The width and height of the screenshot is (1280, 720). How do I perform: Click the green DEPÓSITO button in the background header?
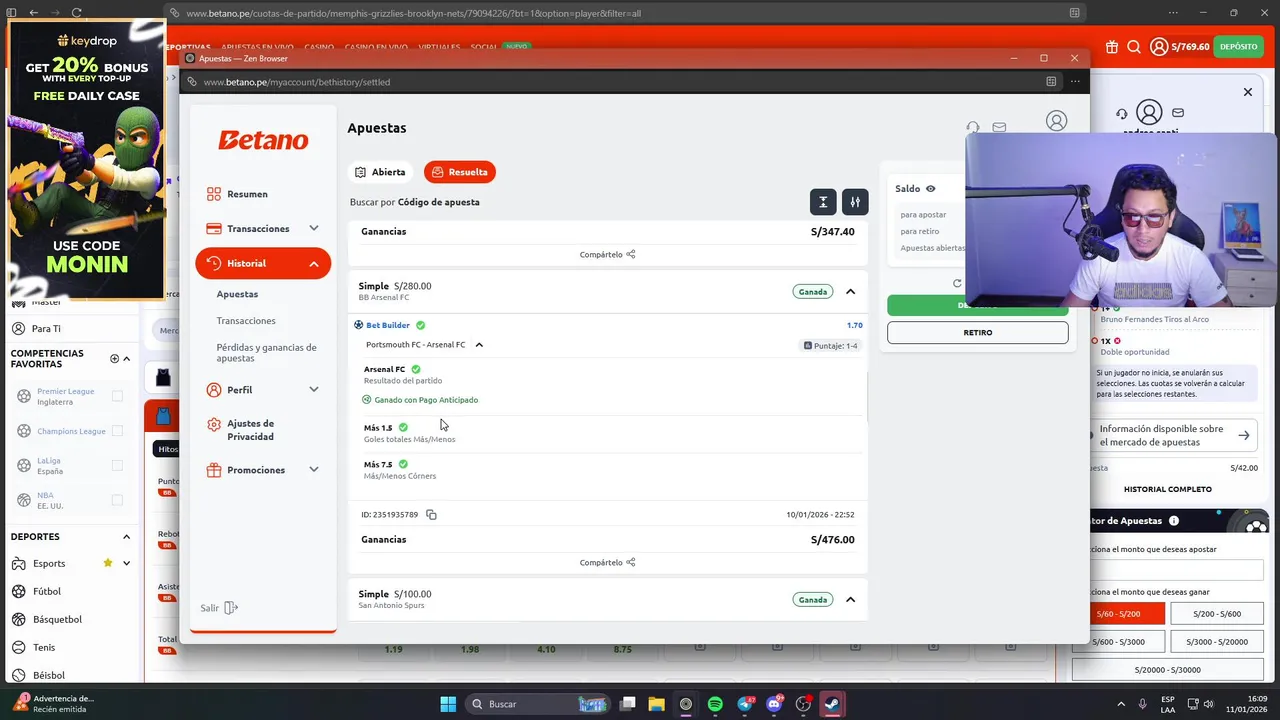click(1238, 47)
